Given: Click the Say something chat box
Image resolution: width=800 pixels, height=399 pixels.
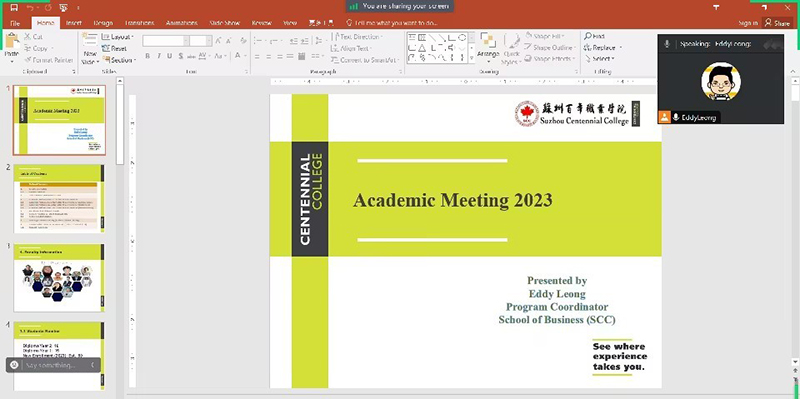Looking at the screenshot, I should coord(53,365).
